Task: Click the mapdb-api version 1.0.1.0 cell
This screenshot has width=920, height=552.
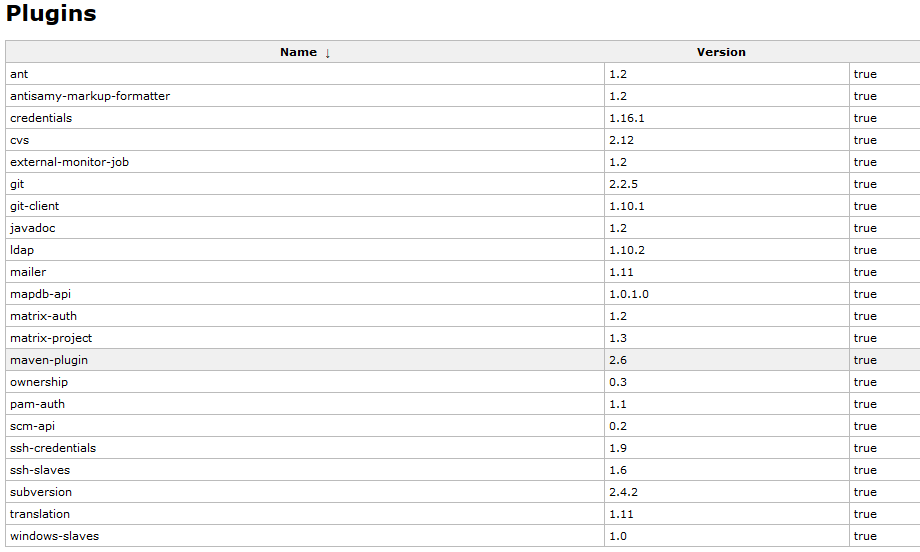Action: point(629,294)
